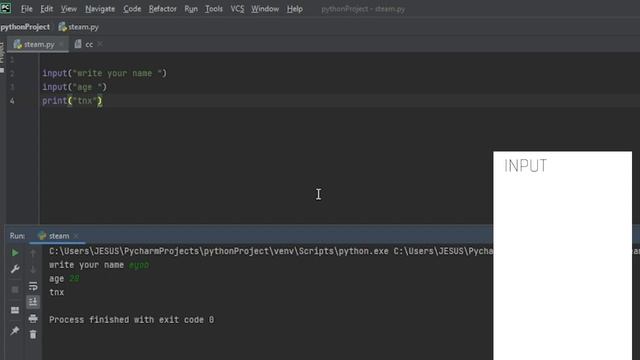The image size is (640, 360).
Task: Open the Code menu
Action: click(132, 9)
